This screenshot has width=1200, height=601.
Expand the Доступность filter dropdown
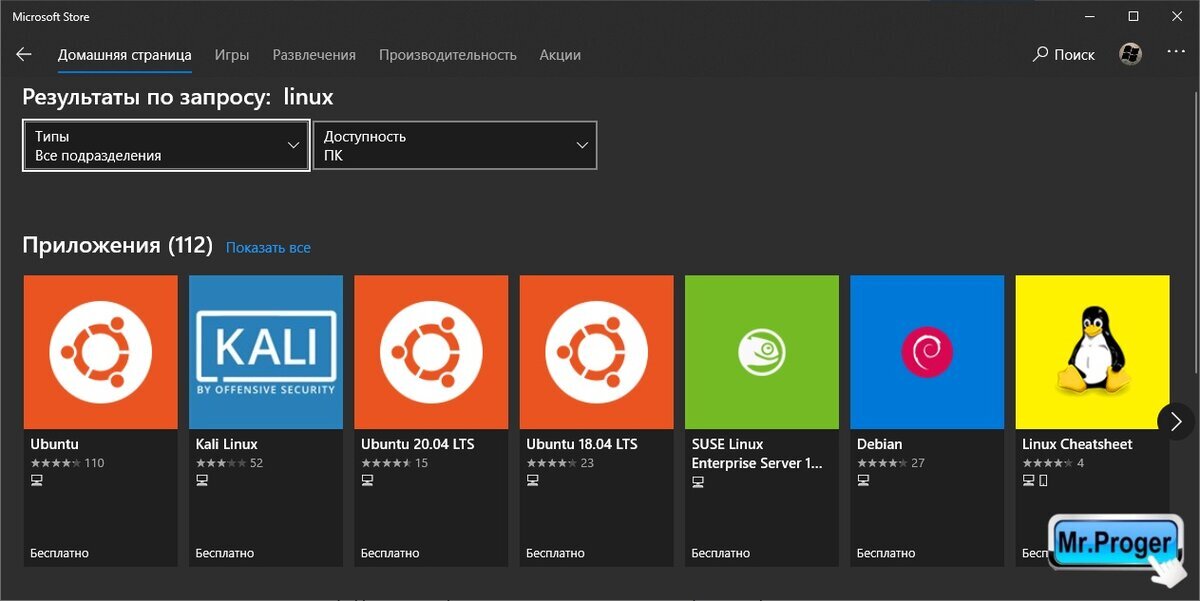coord(455,146)
